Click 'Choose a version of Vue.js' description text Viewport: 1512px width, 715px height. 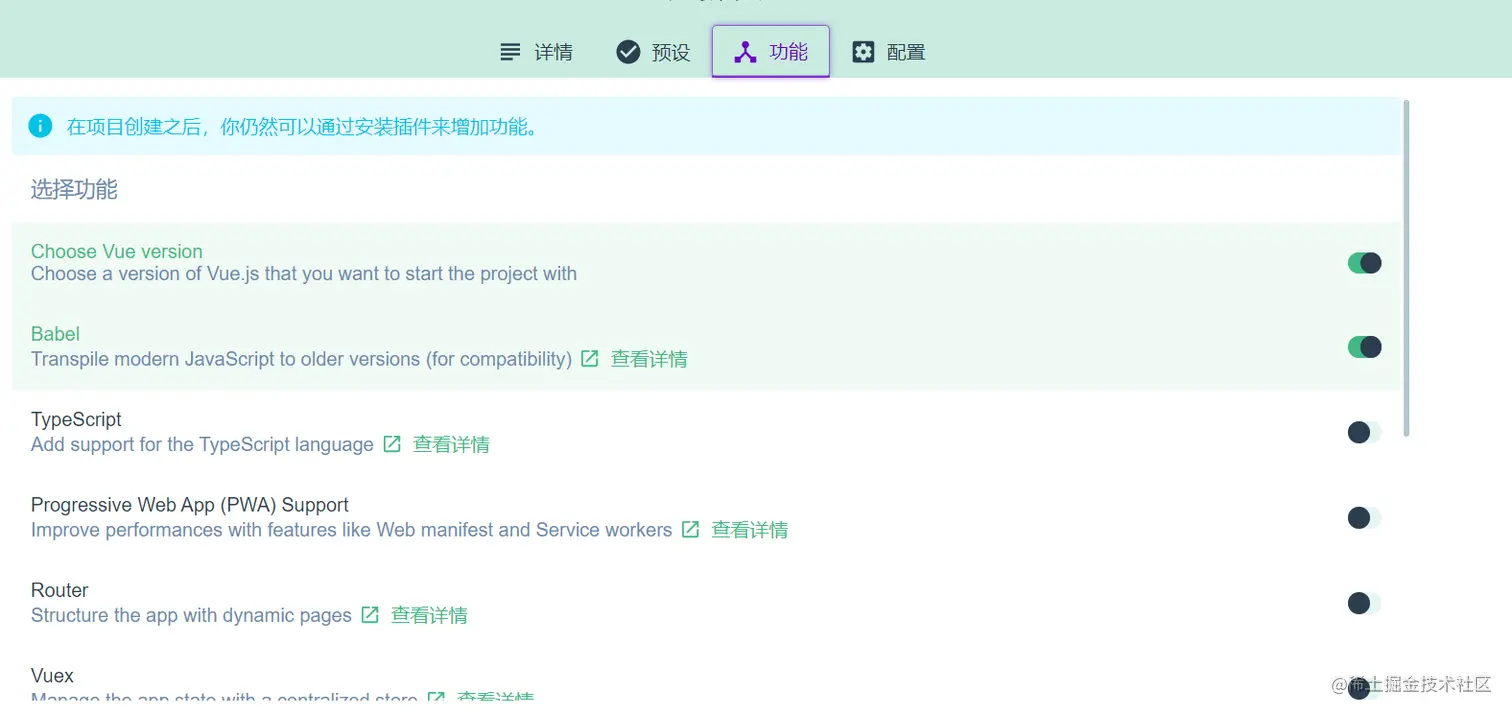pos(304,274)
